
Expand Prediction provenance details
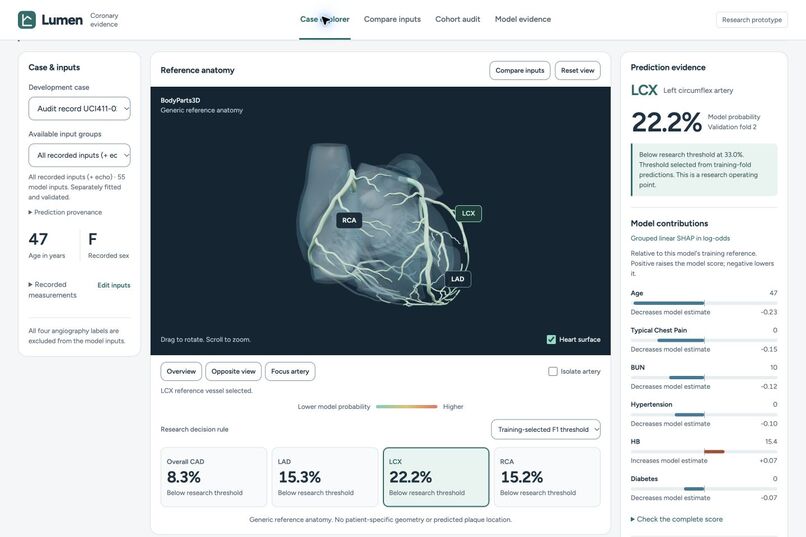pos(65,212)
